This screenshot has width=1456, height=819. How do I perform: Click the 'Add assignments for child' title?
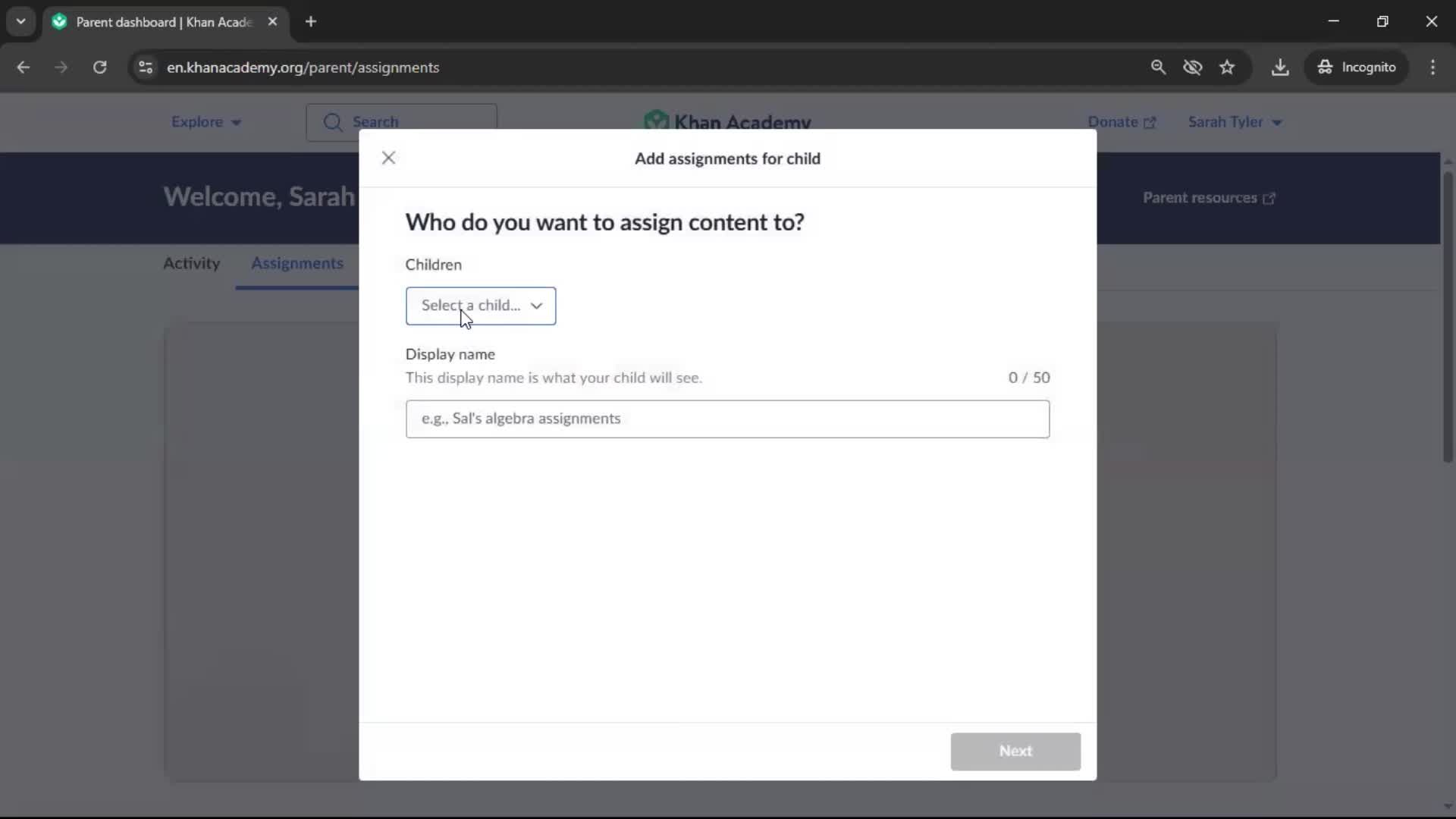[x=727, y=158]
